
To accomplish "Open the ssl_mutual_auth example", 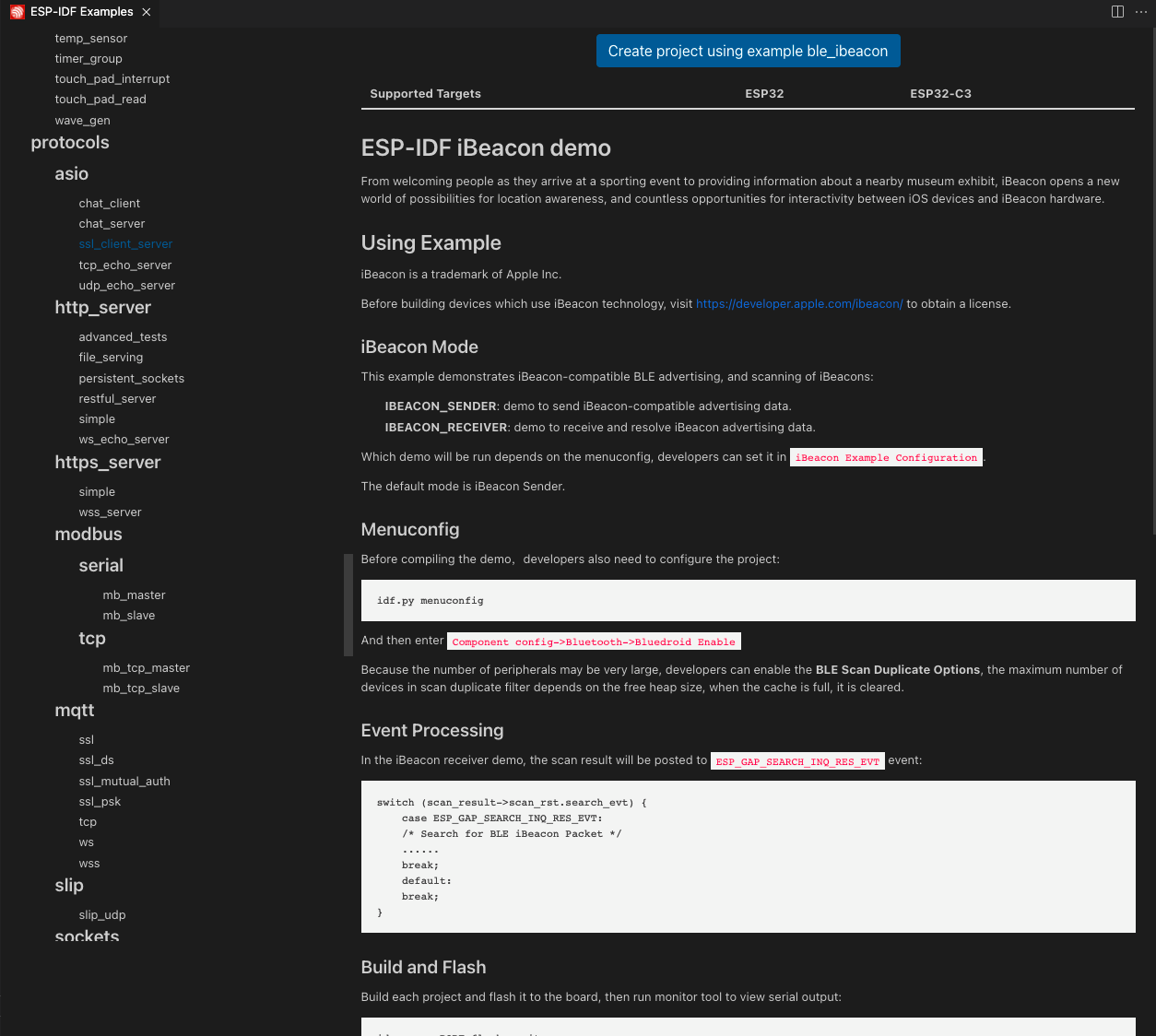I will (x=124, y=781).
